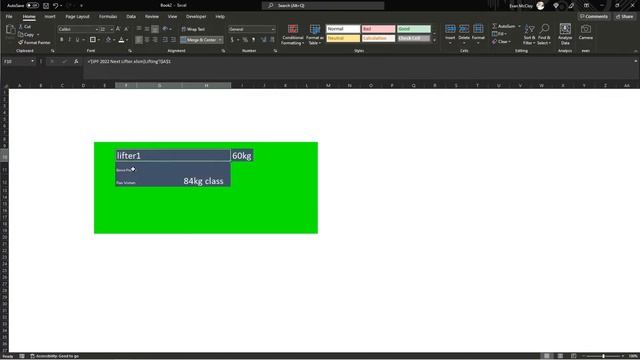The height and width of the screenshot is (360, 640).
Task: Apply the Normal cell style
Action: tap(343, 29)
